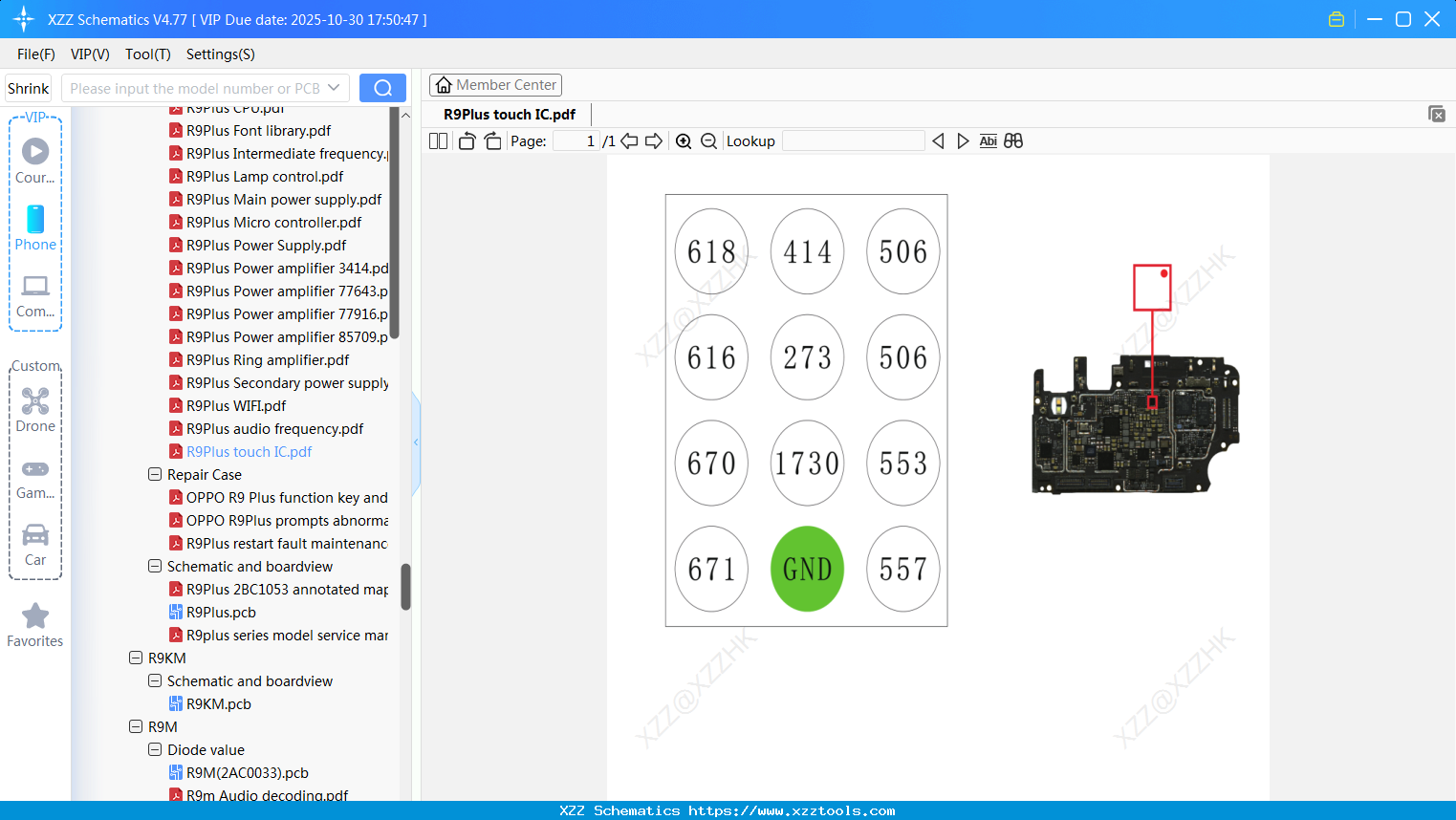Zoom out of the PDF
Screen dimensions: 1456x820
(708, 141)
